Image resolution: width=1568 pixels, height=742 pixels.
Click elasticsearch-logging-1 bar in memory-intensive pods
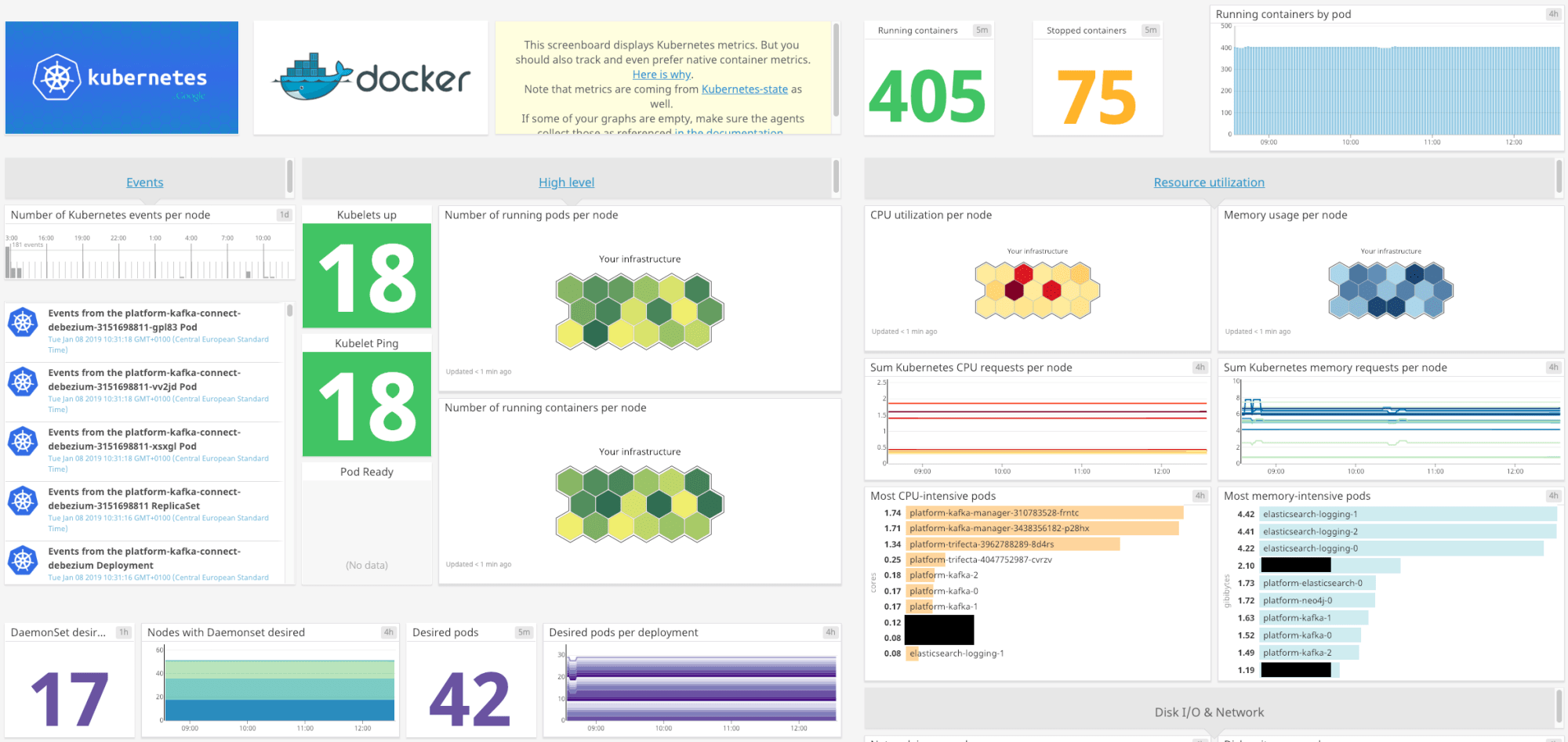[1408, 514]
